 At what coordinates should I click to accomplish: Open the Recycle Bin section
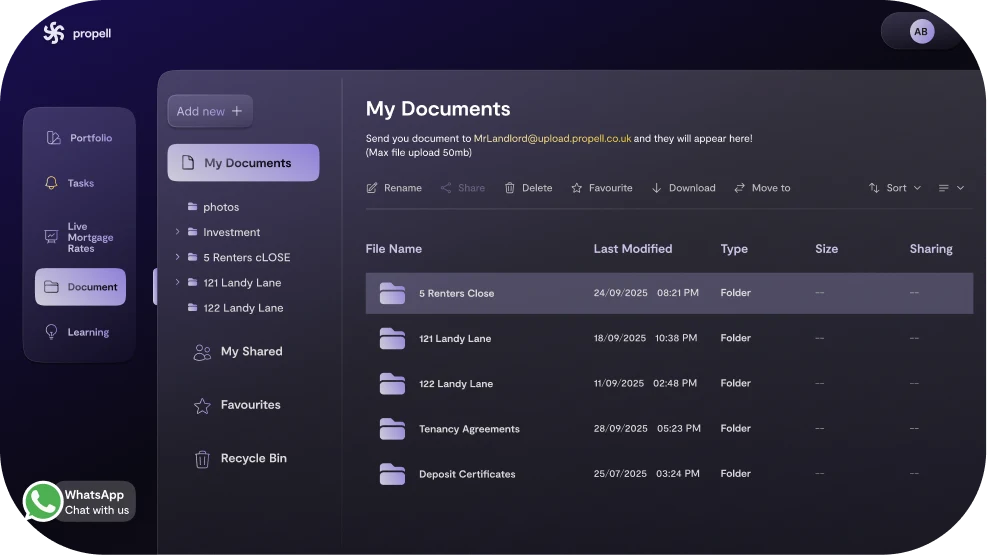click(x=240, y=459)
